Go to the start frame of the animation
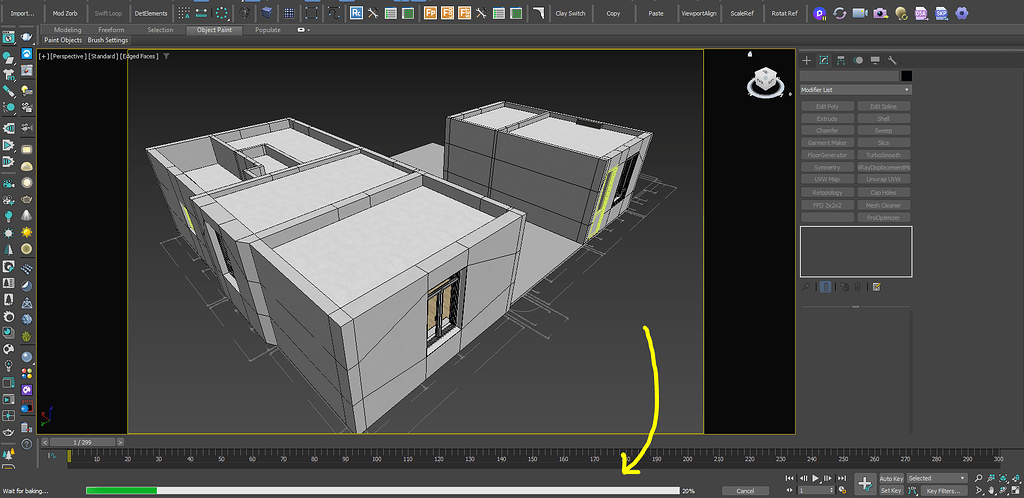This screenshot has width=1024, height=498. [x=790, y=478]
